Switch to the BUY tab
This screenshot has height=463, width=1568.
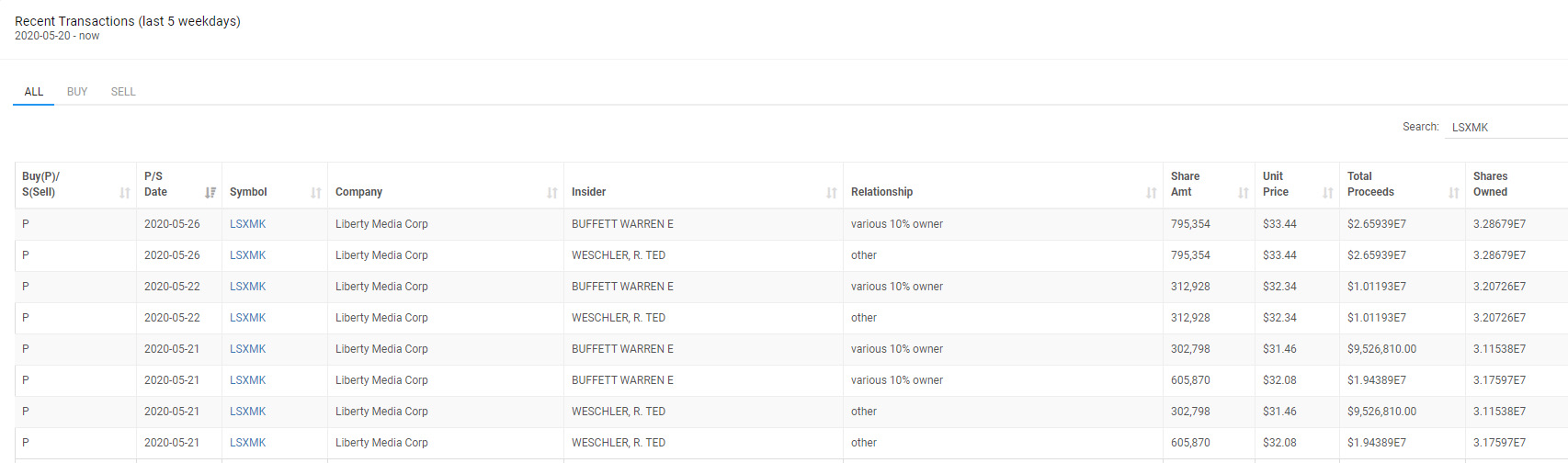point(77,92)
